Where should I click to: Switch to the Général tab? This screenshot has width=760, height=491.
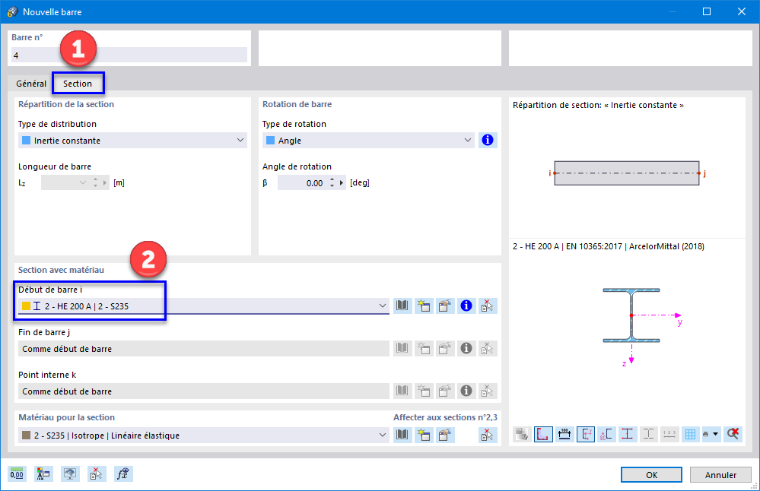point(31,83)
